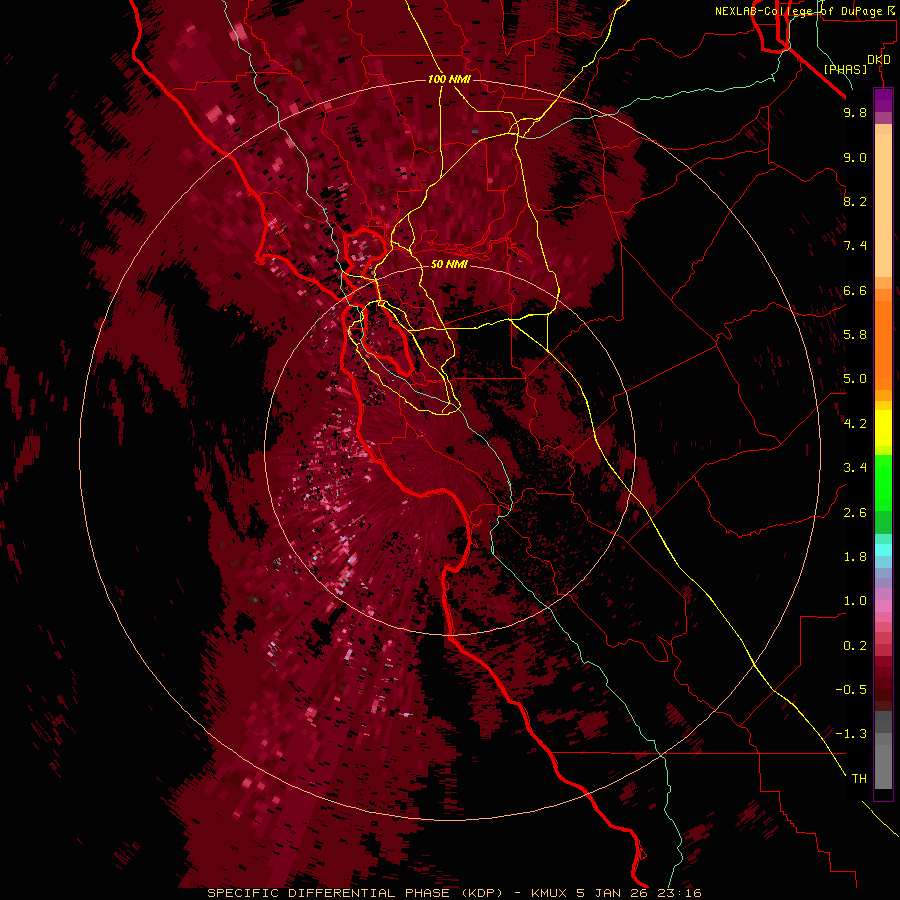Click the KMUX radar site identifier
900x900 pixels.
(x=551, y=893)
